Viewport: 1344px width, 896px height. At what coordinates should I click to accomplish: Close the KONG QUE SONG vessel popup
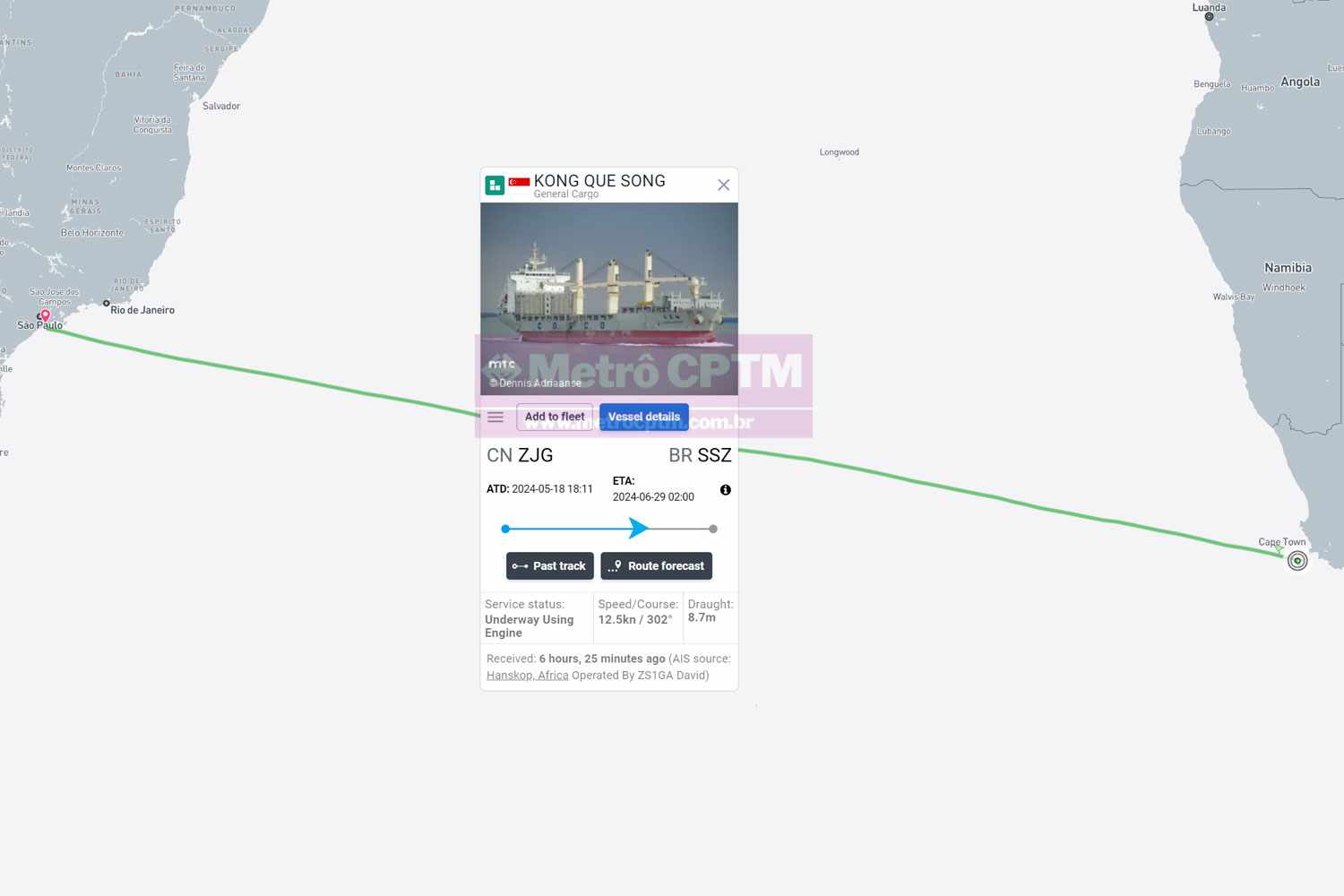724,185
